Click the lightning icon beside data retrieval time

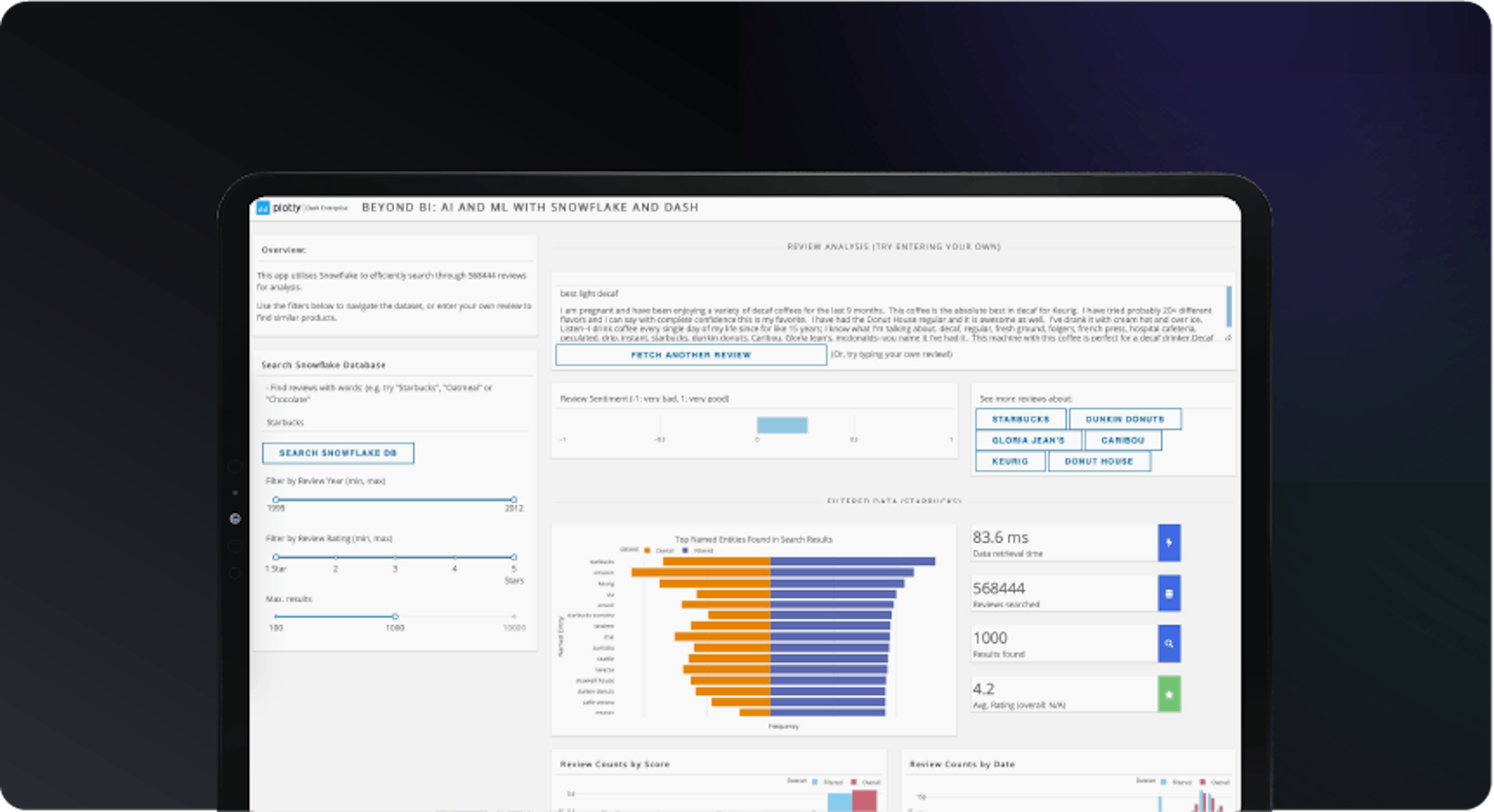coord(1169,543)
